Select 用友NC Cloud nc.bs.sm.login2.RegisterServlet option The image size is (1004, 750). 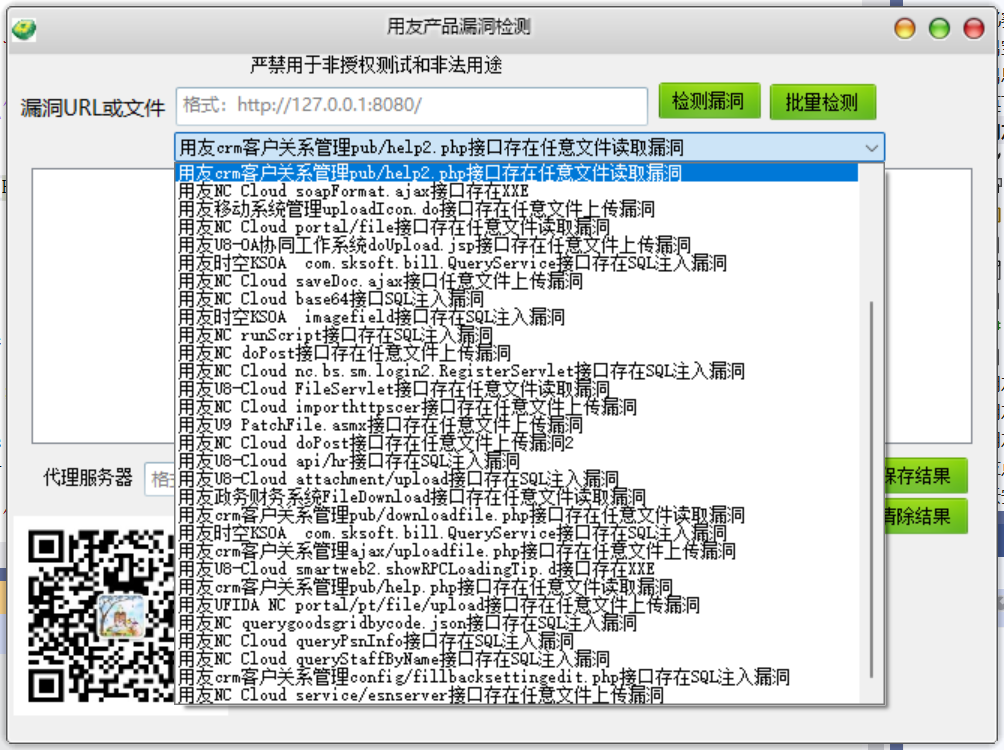(x=517, y=371)
